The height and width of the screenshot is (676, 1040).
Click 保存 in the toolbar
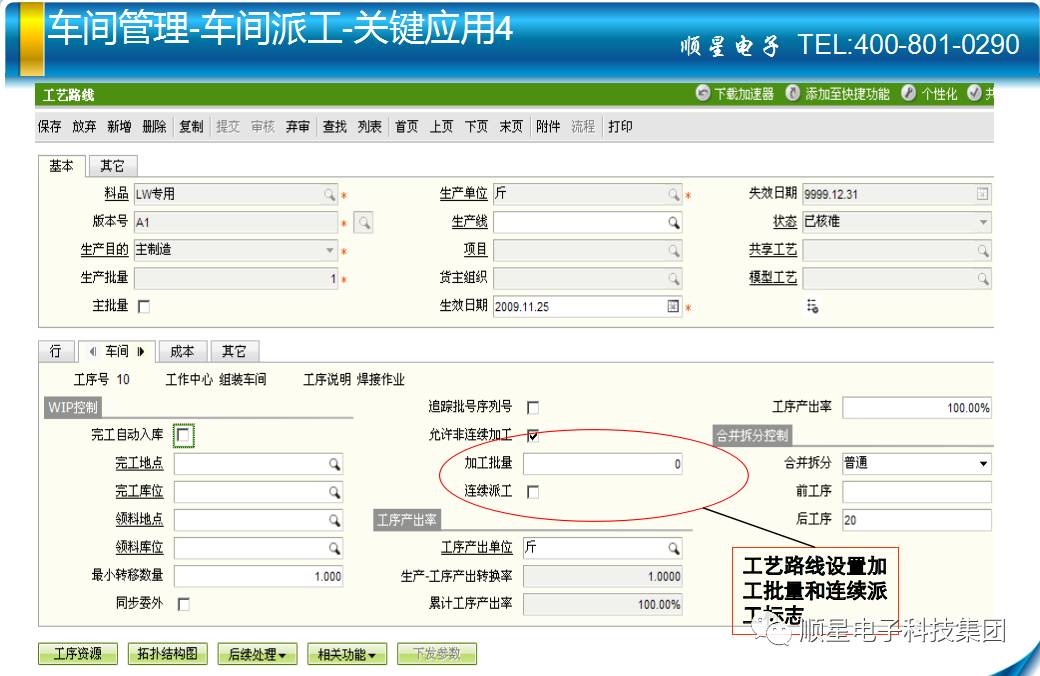[x=49, y=126]
